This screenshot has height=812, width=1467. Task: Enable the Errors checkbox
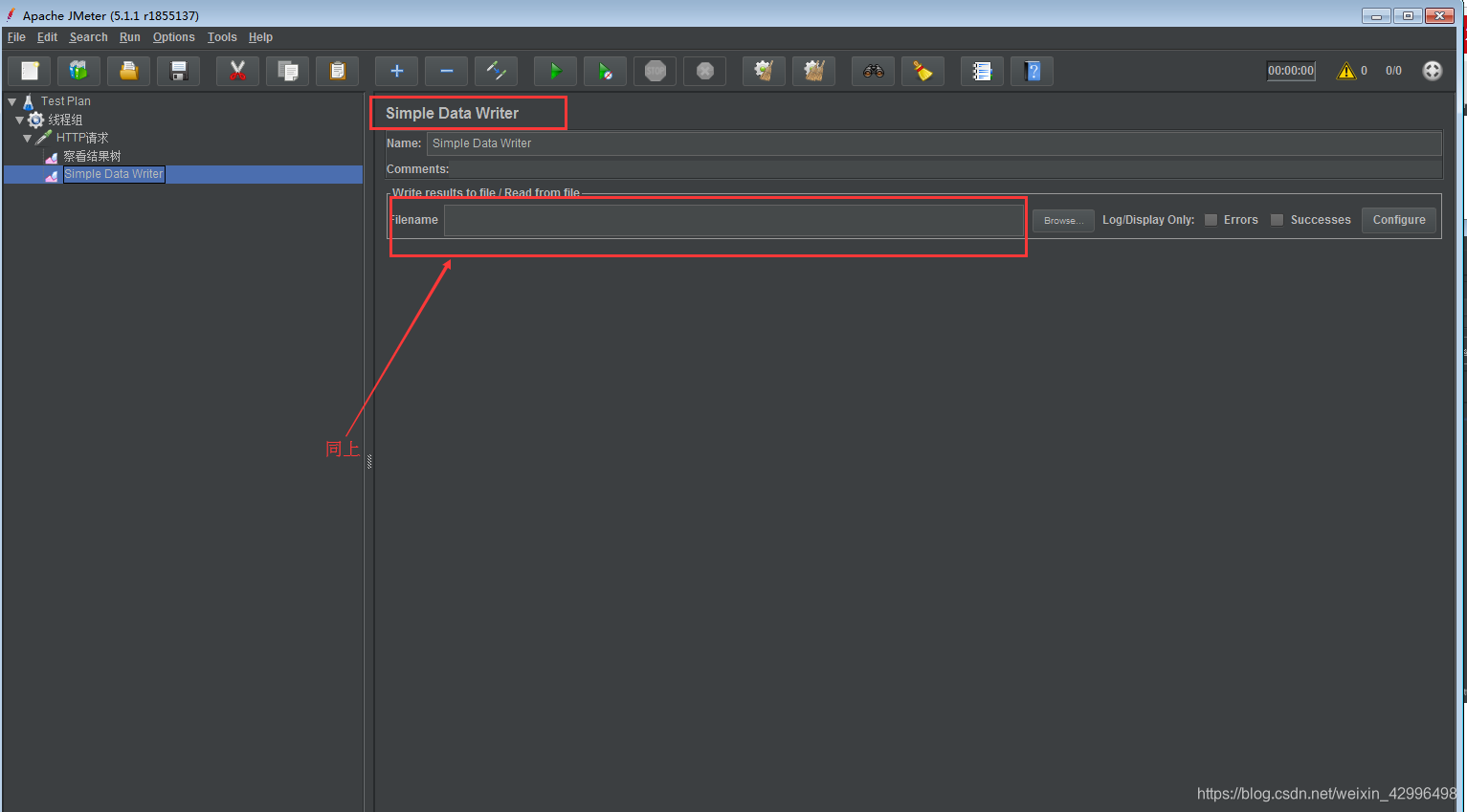pos(1211,220)
